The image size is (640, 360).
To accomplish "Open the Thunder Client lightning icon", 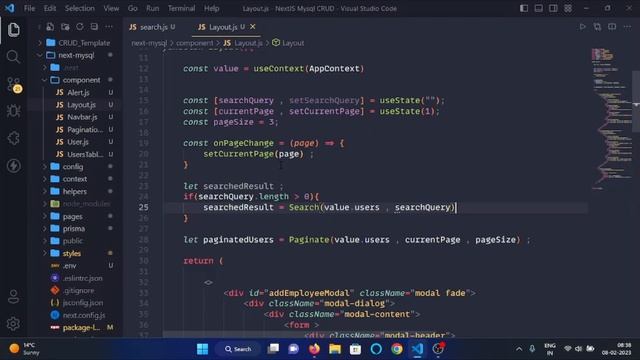I will click(13, 166).
